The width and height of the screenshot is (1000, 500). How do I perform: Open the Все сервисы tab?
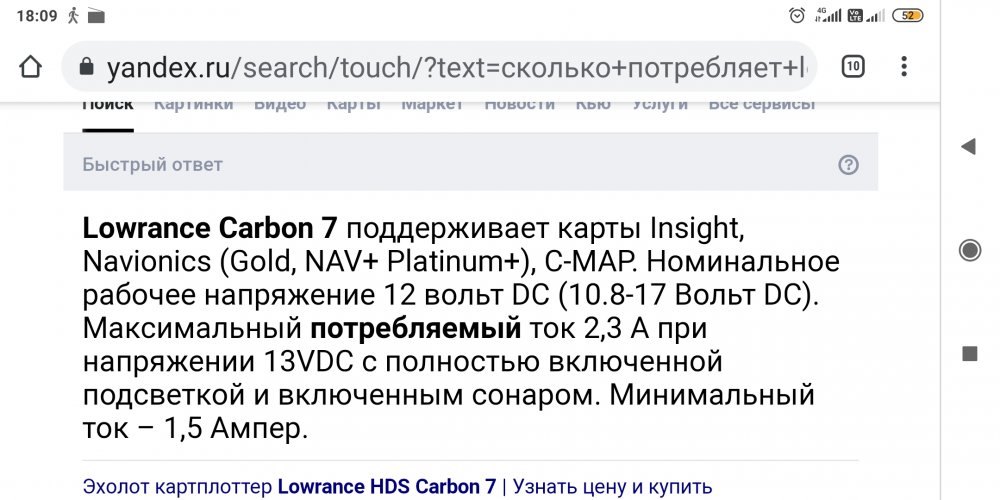(x=762, y=104)
